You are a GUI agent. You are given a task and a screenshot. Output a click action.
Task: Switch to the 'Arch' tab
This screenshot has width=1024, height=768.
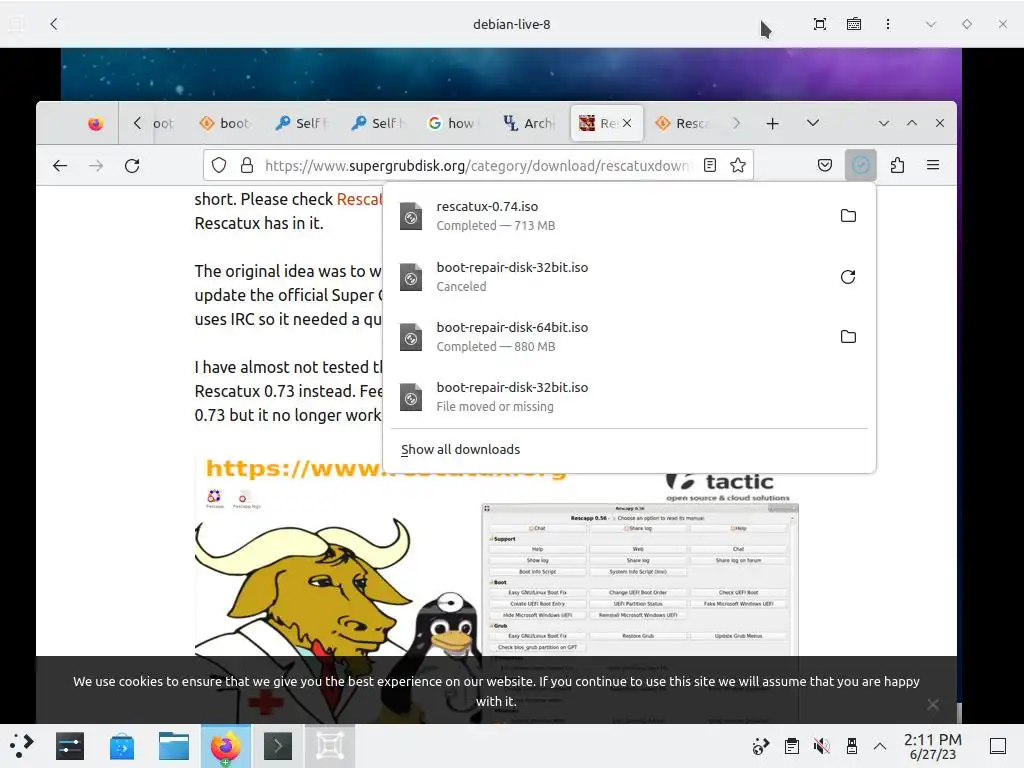pyautogui.click(x=528, y=123)
